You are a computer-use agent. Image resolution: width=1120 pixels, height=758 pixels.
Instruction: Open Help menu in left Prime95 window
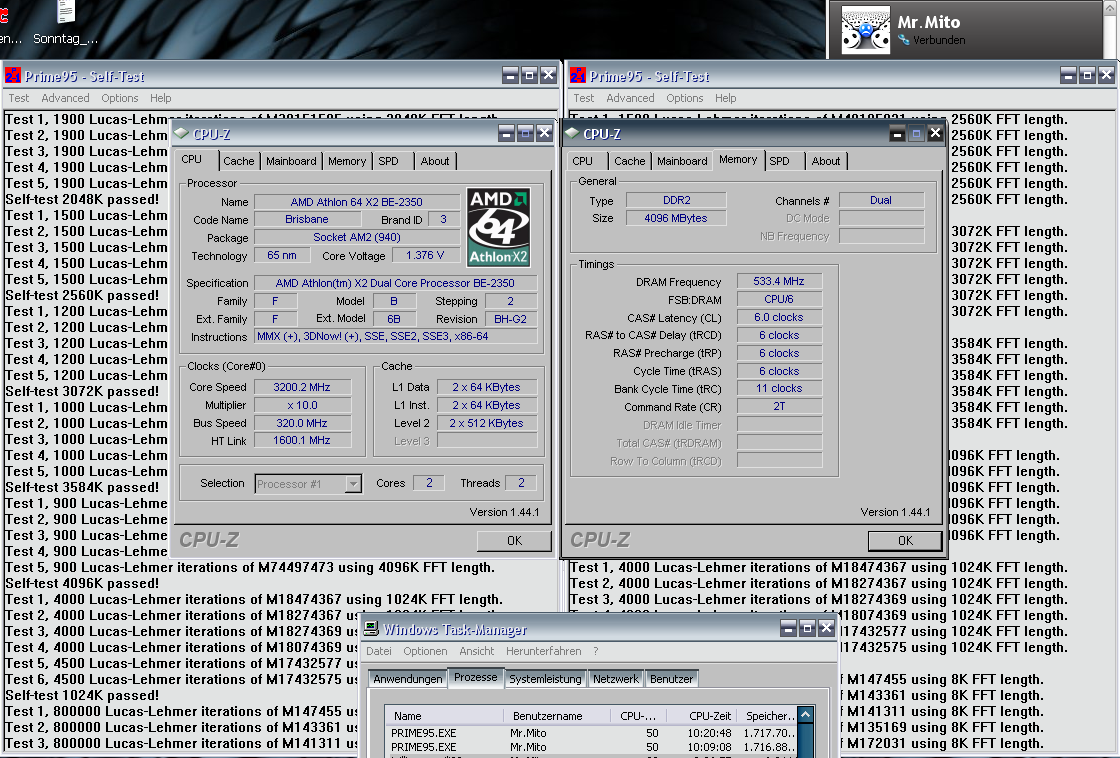(161, 98)
